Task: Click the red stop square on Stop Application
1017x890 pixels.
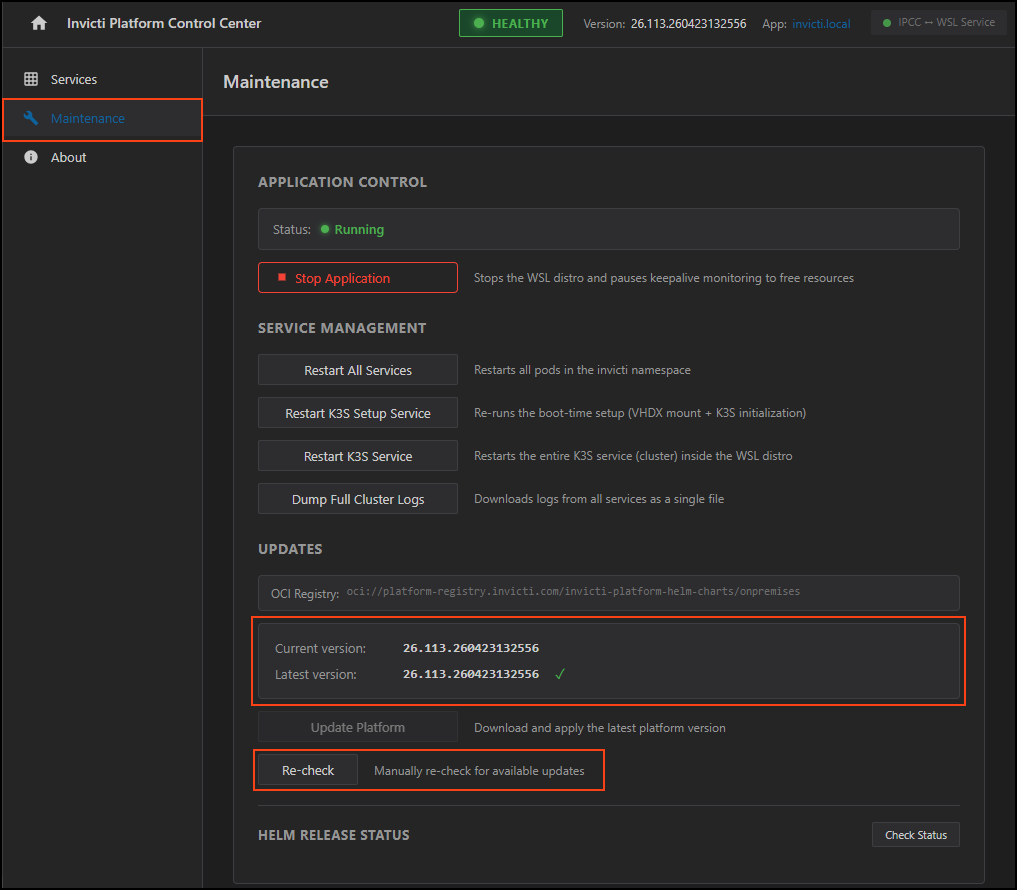Action: point(280,277)
